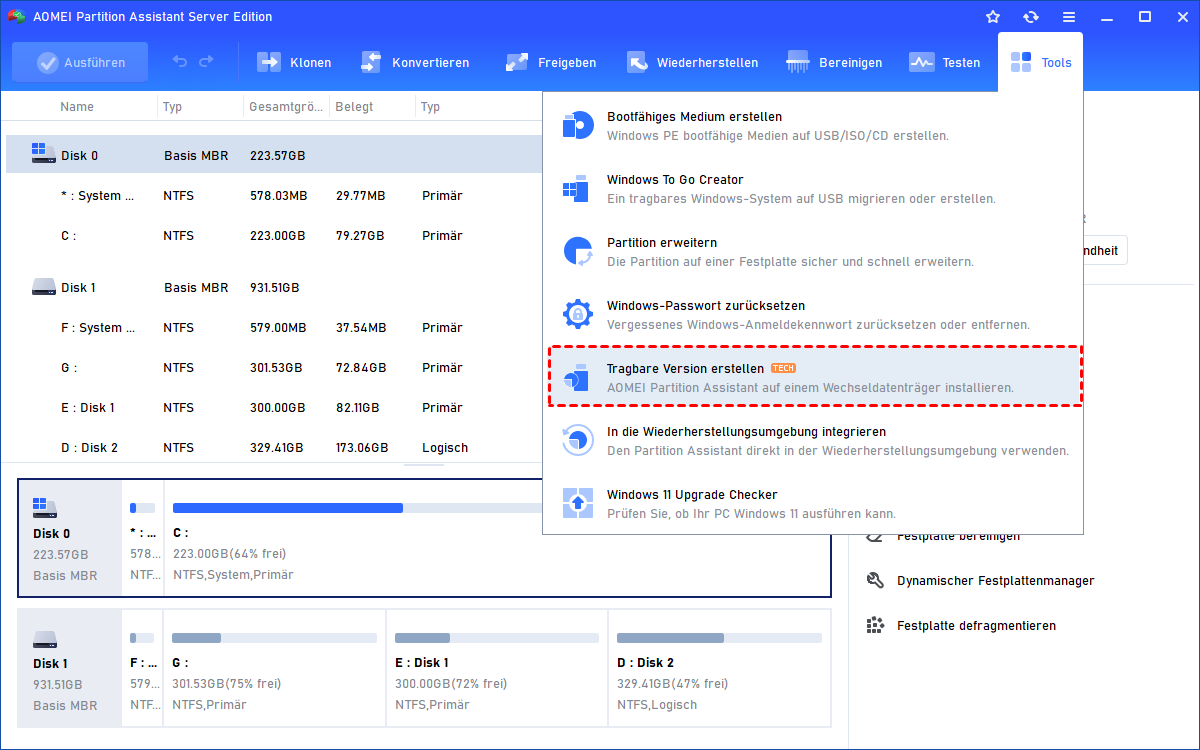Click the password reset gear-lock icon

(577, 314)
